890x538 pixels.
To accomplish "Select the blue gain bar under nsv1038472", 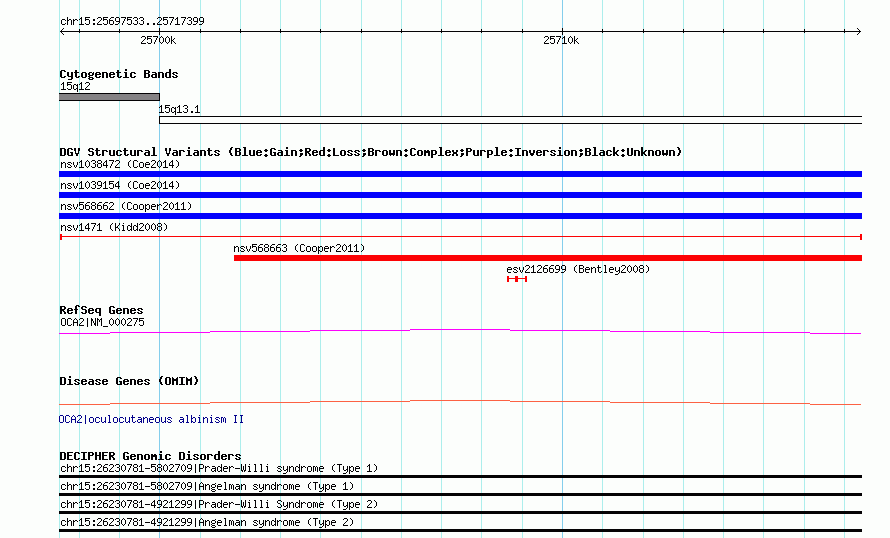I will coord(461,174).
